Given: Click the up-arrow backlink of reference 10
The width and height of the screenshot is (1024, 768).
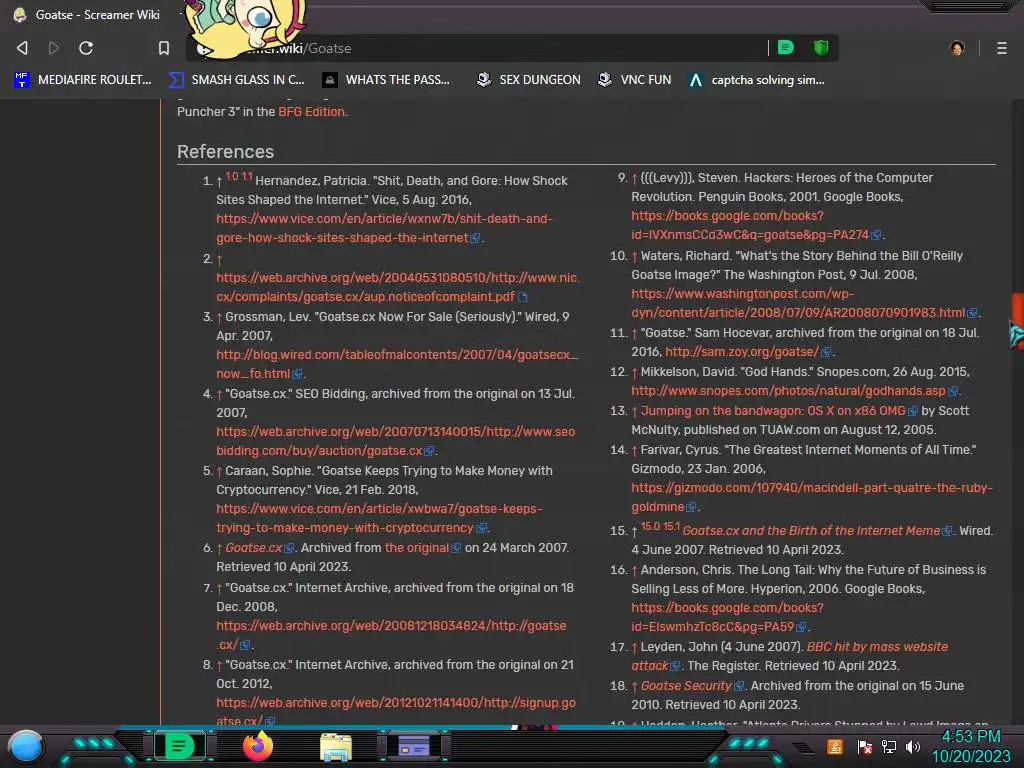Looking at the screenshot, I should (634, 257).
